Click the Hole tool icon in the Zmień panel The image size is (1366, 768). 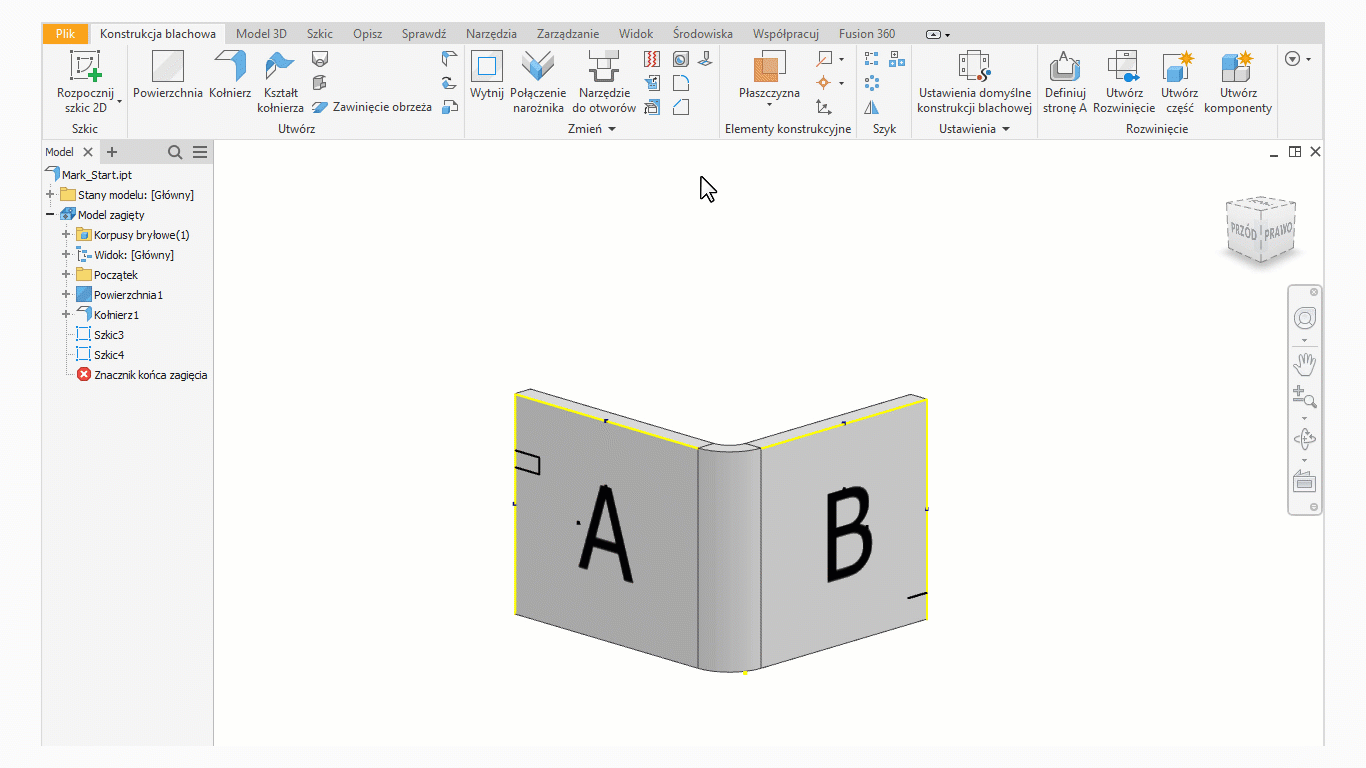(681, 59)
